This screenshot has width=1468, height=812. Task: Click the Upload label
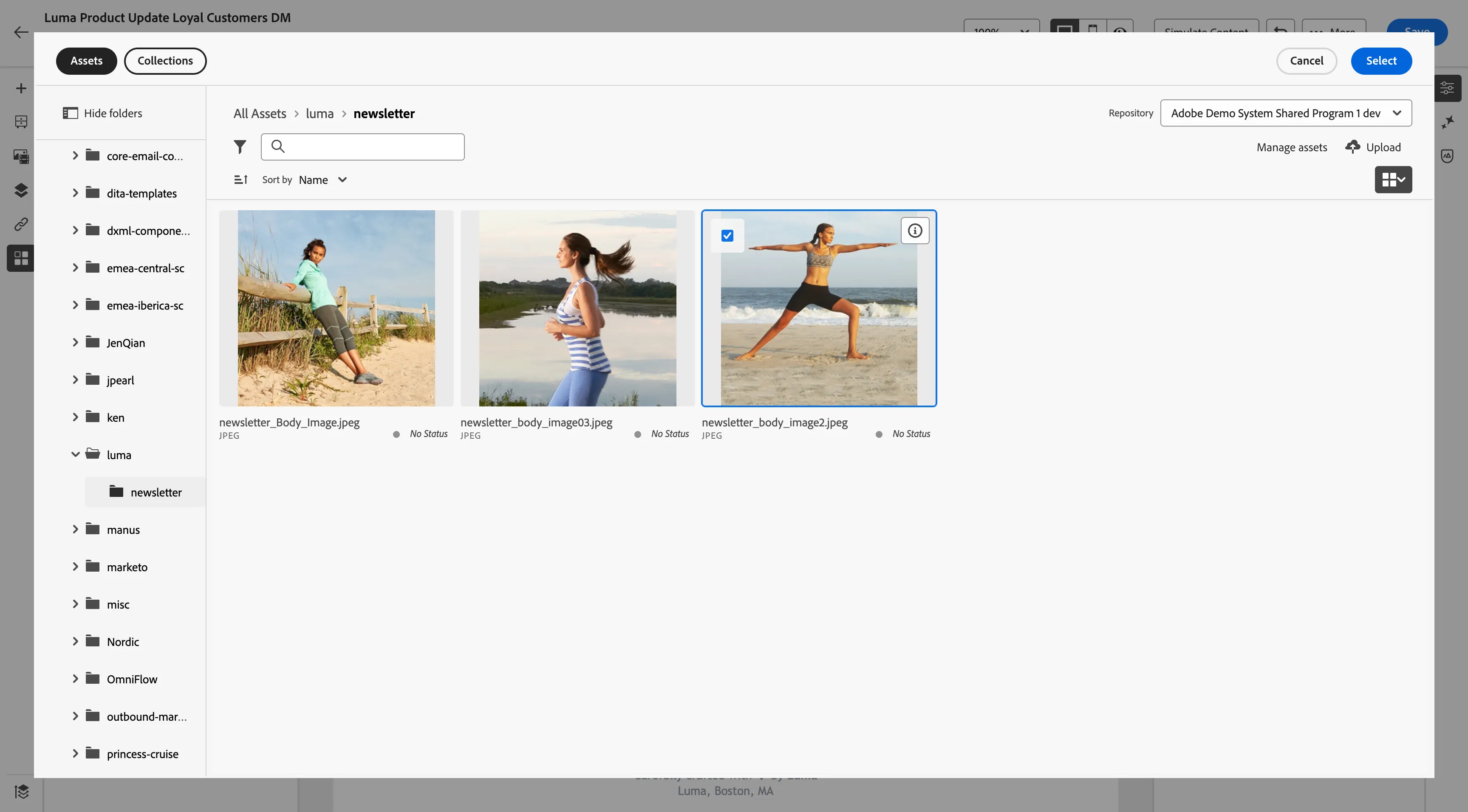point(1383,147)
